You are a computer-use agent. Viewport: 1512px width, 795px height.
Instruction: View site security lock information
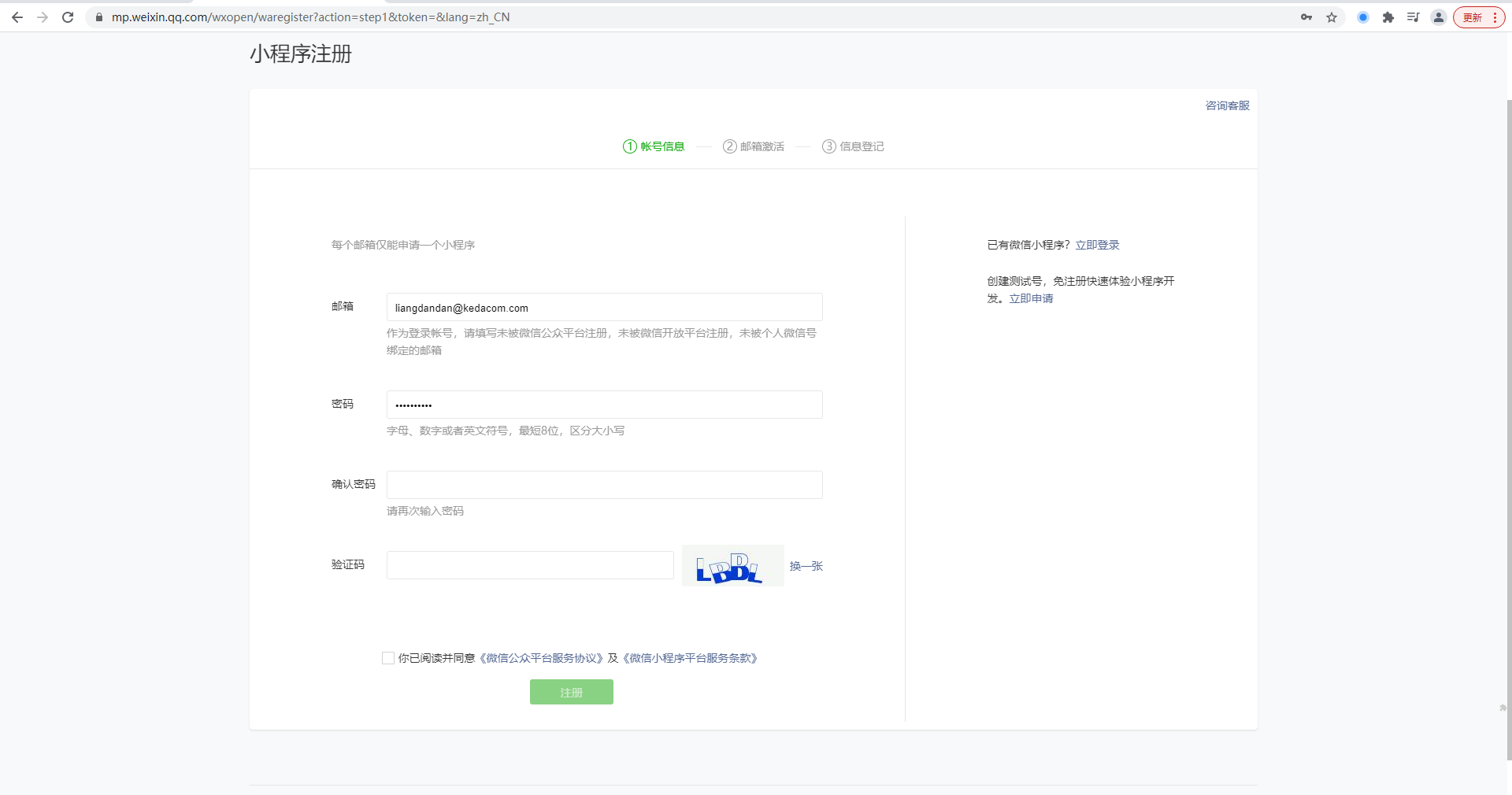99,17
